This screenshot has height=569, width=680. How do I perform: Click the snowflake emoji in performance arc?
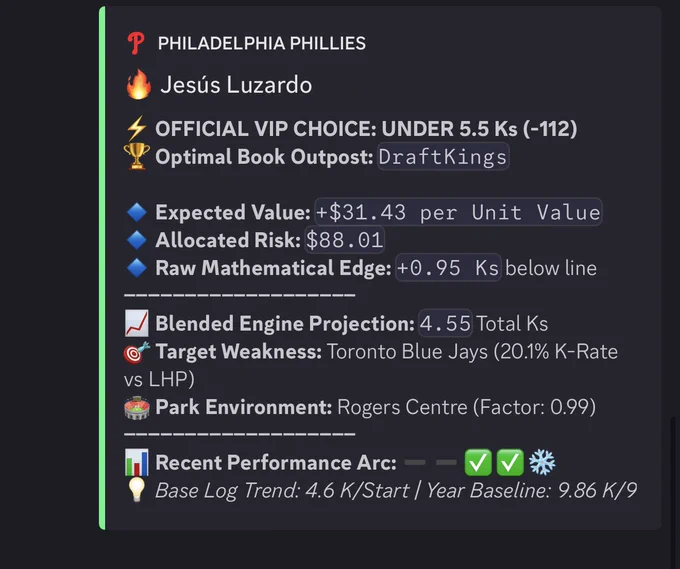coord(542,462)
